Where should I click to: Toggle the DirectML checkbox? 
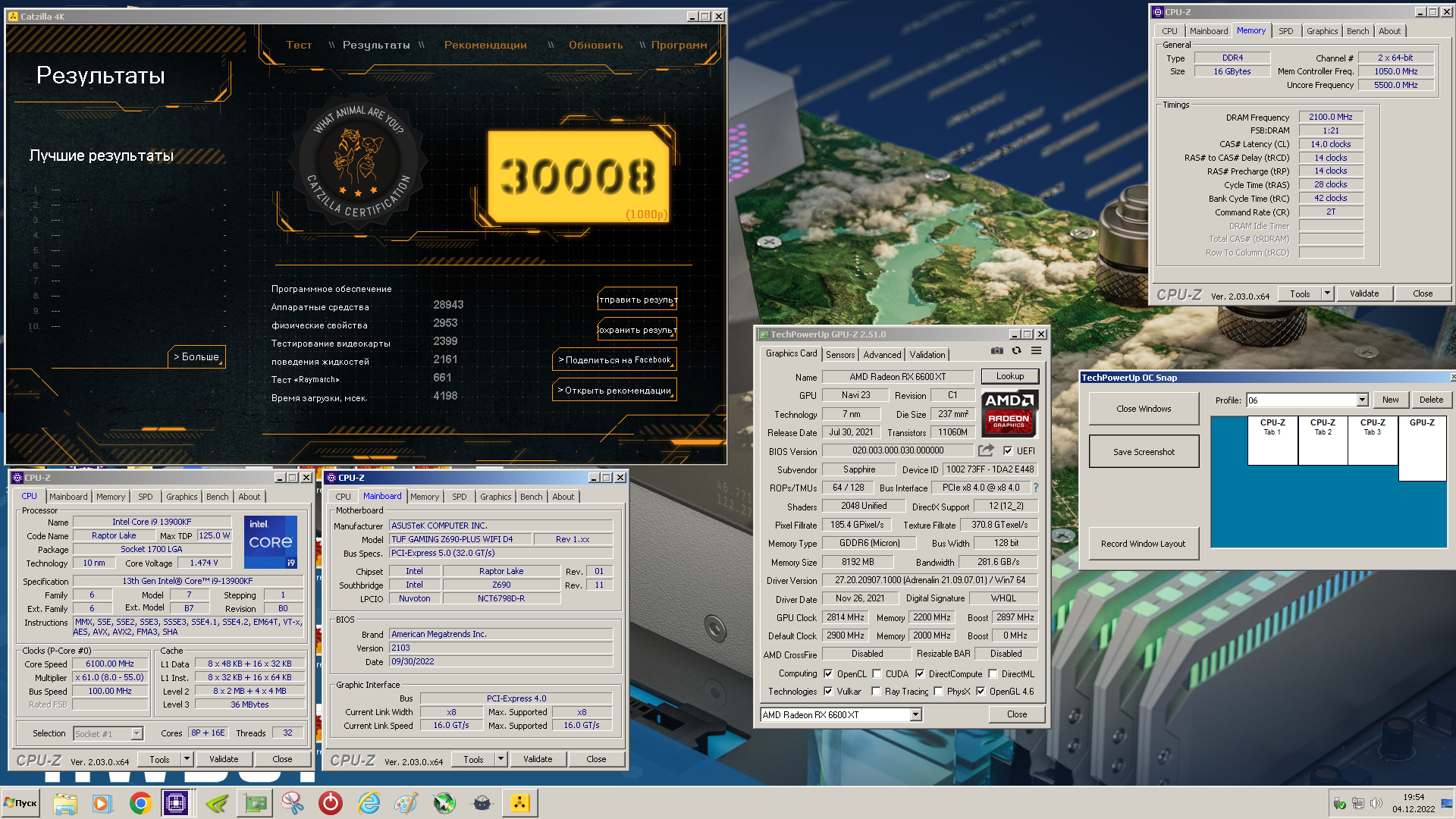(x=993, y=673)
